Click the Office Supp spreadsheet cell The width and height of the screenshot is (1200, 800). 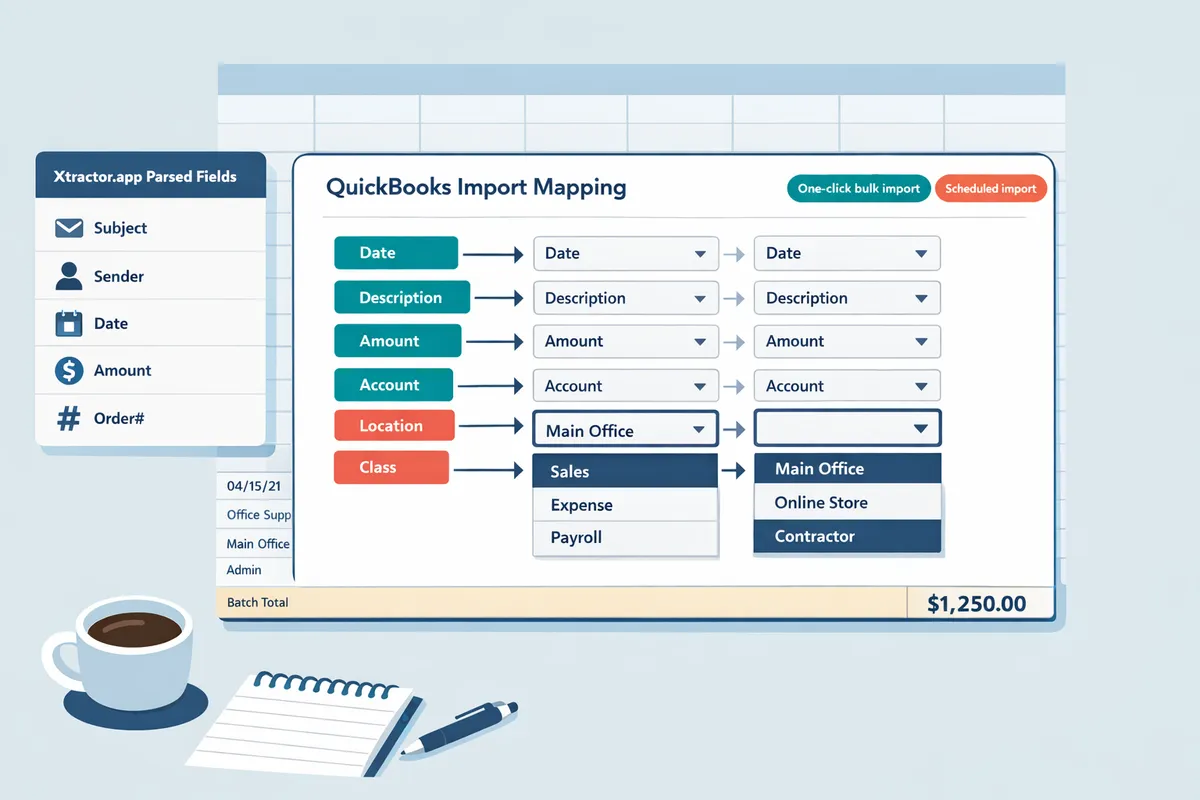[256, 515]
